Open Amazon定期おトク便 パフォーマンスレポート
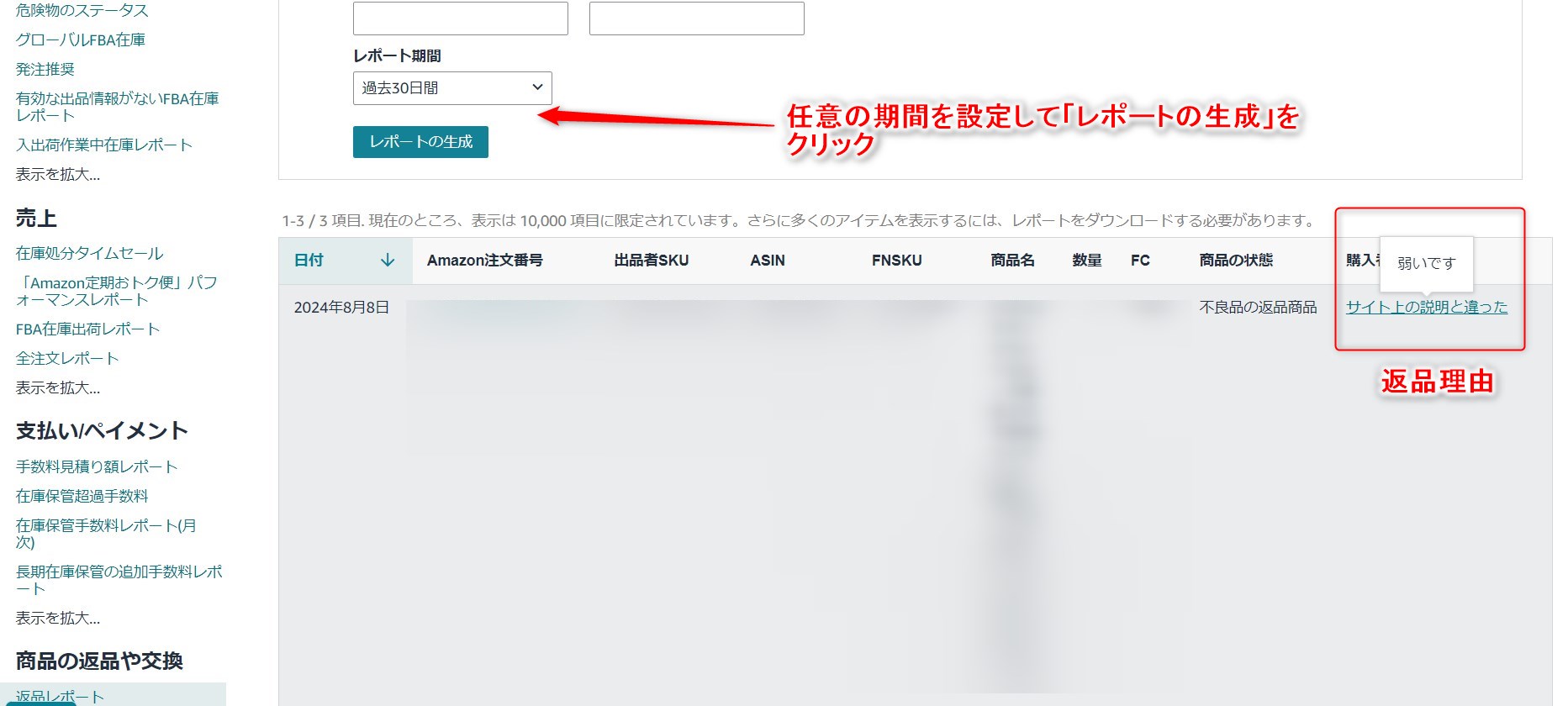This screenshot has width=1568, height=706. pos(117,291)
